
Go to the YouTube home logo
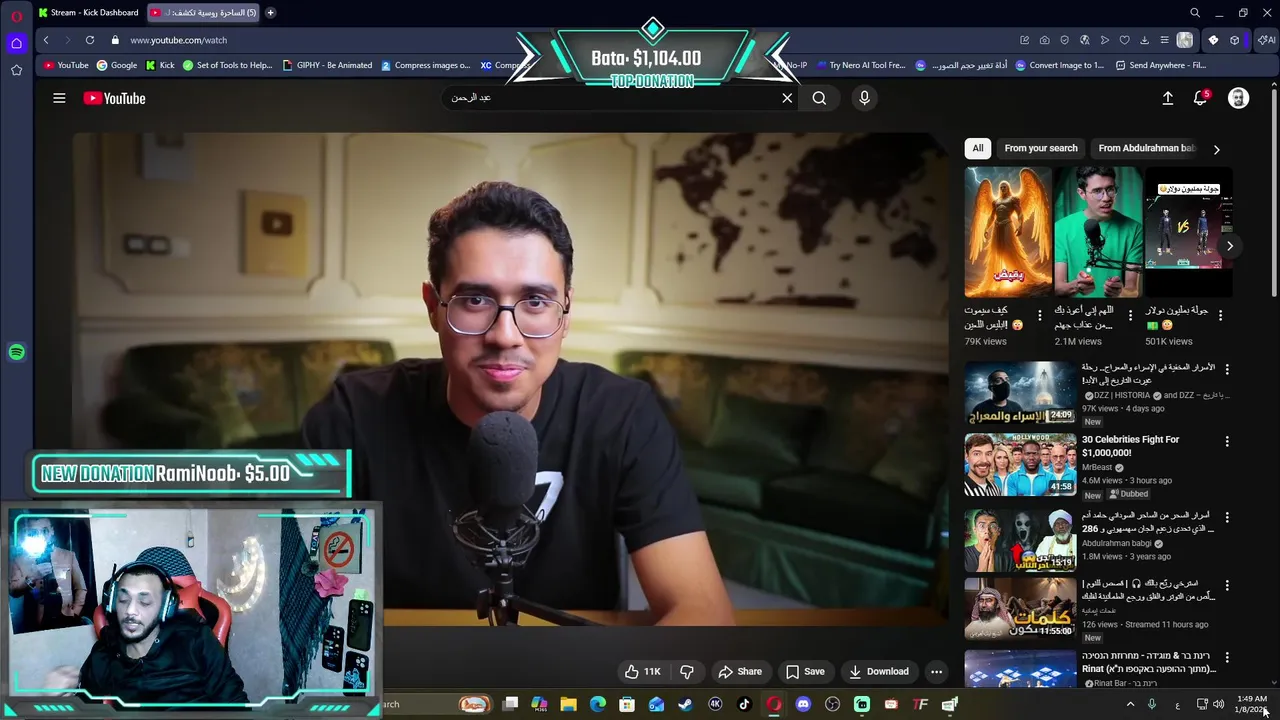tap(114, 98)
